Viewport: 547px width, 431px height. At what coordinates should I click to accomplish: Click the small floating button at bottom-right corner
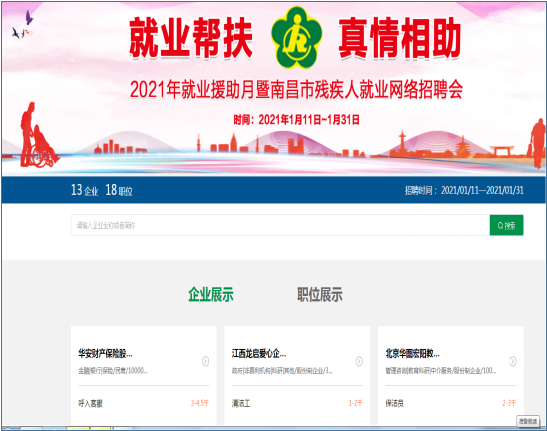point(527,421)
